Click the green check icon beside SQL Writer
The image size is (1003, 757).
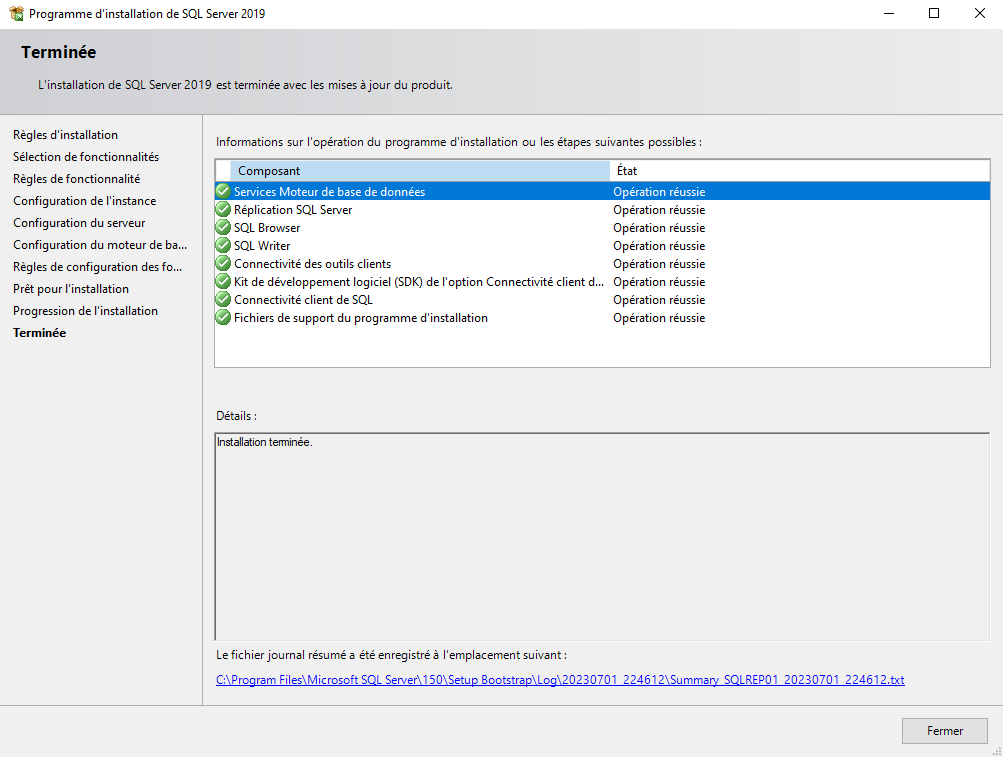223,246
